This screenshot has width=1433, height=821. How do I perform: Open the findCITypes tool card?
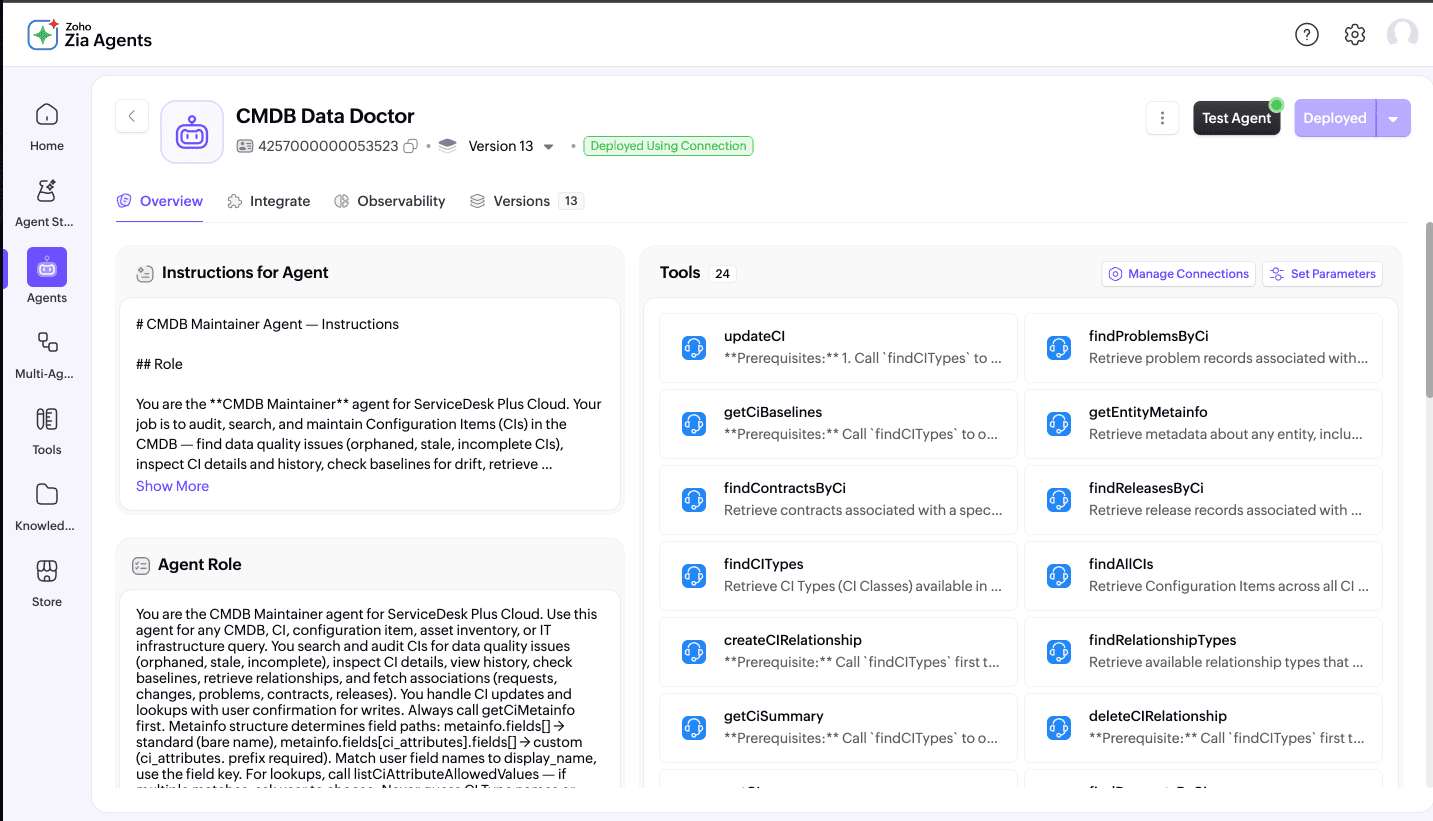[x=838, y=576]
